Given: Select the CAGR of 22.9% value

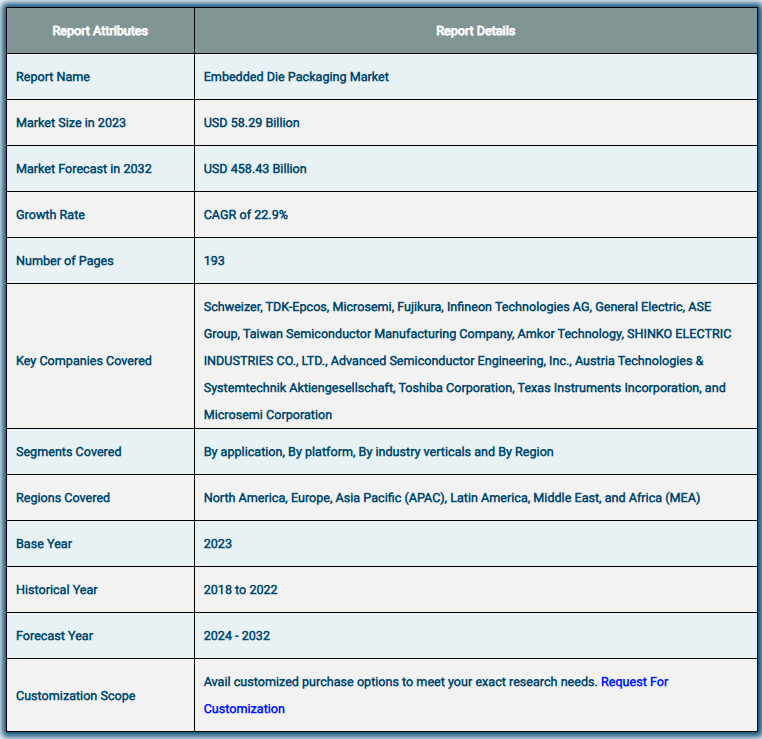Looking at the screenshot, I should click(x=246, y=215).
